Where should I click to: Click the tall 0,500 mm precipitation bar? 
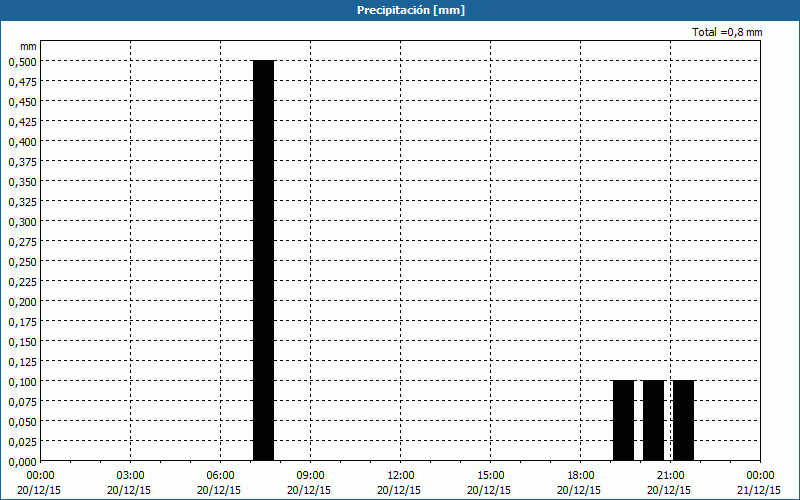point(264,261)
